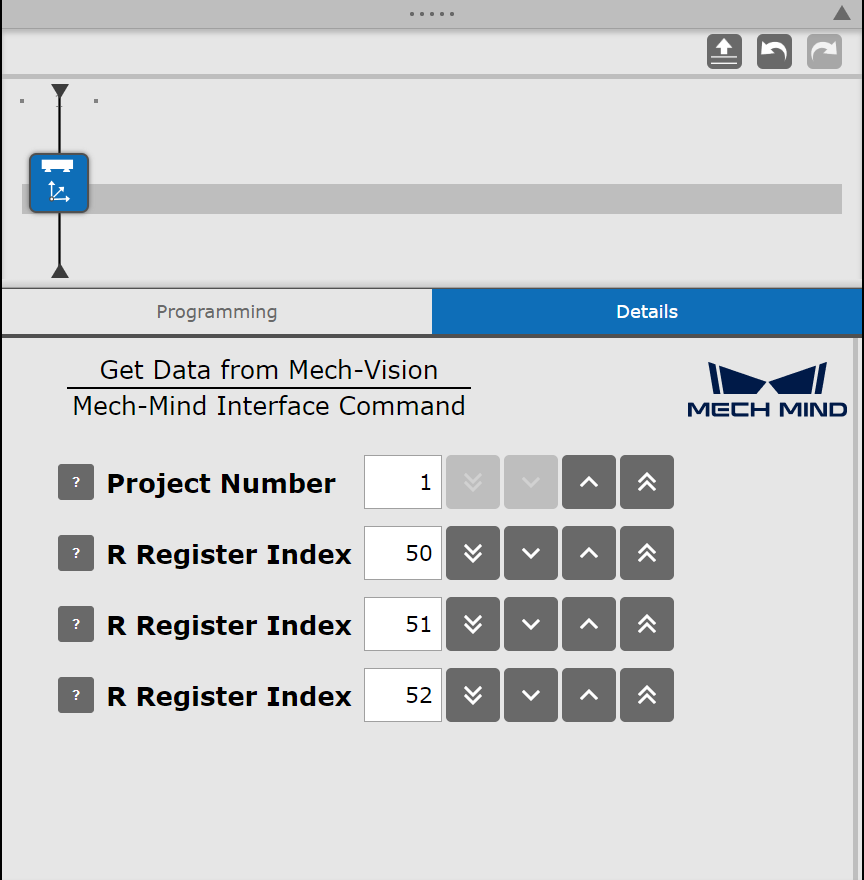Increase register 50 by one step
The width and height of the screenshot is (864, 880).
[589, 553]
